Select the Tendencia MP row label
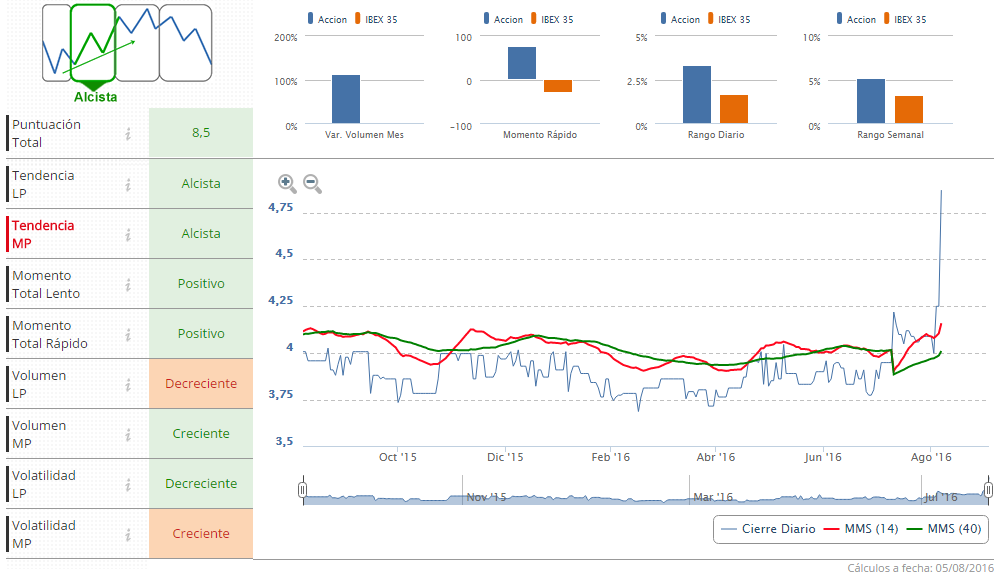 click(x=43, y=234)
